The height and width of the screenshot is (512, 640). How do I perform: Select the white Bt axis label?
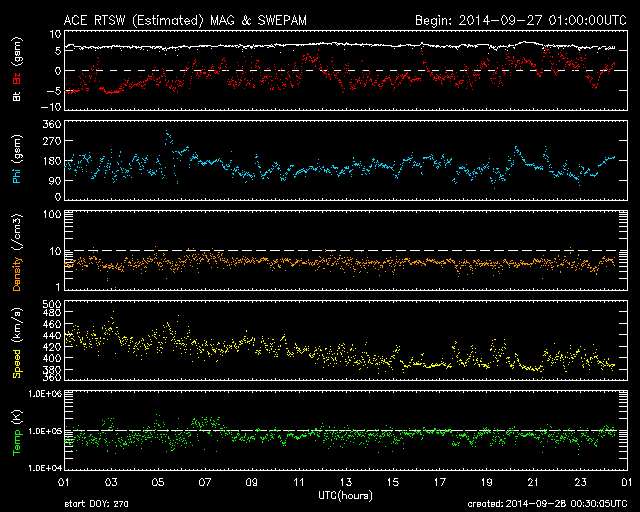coord(17,96)
